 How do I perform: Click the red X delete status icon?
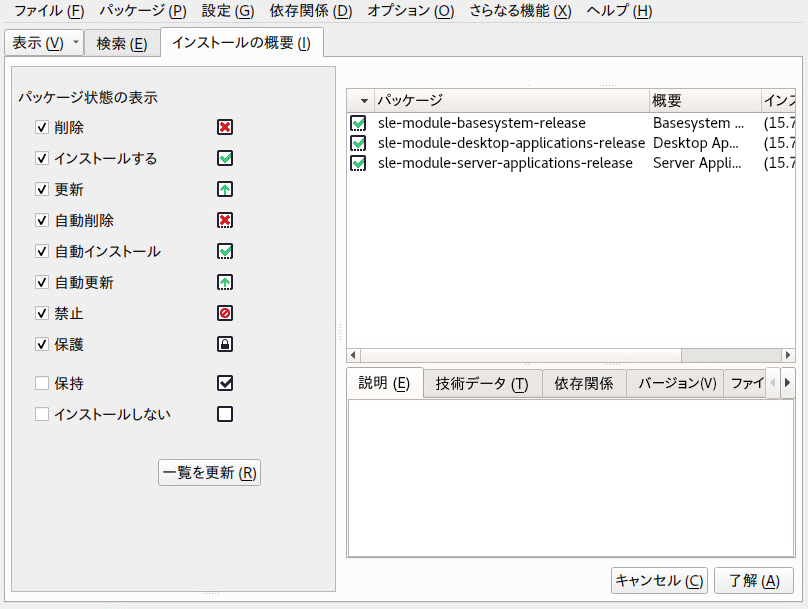(225, 127)
